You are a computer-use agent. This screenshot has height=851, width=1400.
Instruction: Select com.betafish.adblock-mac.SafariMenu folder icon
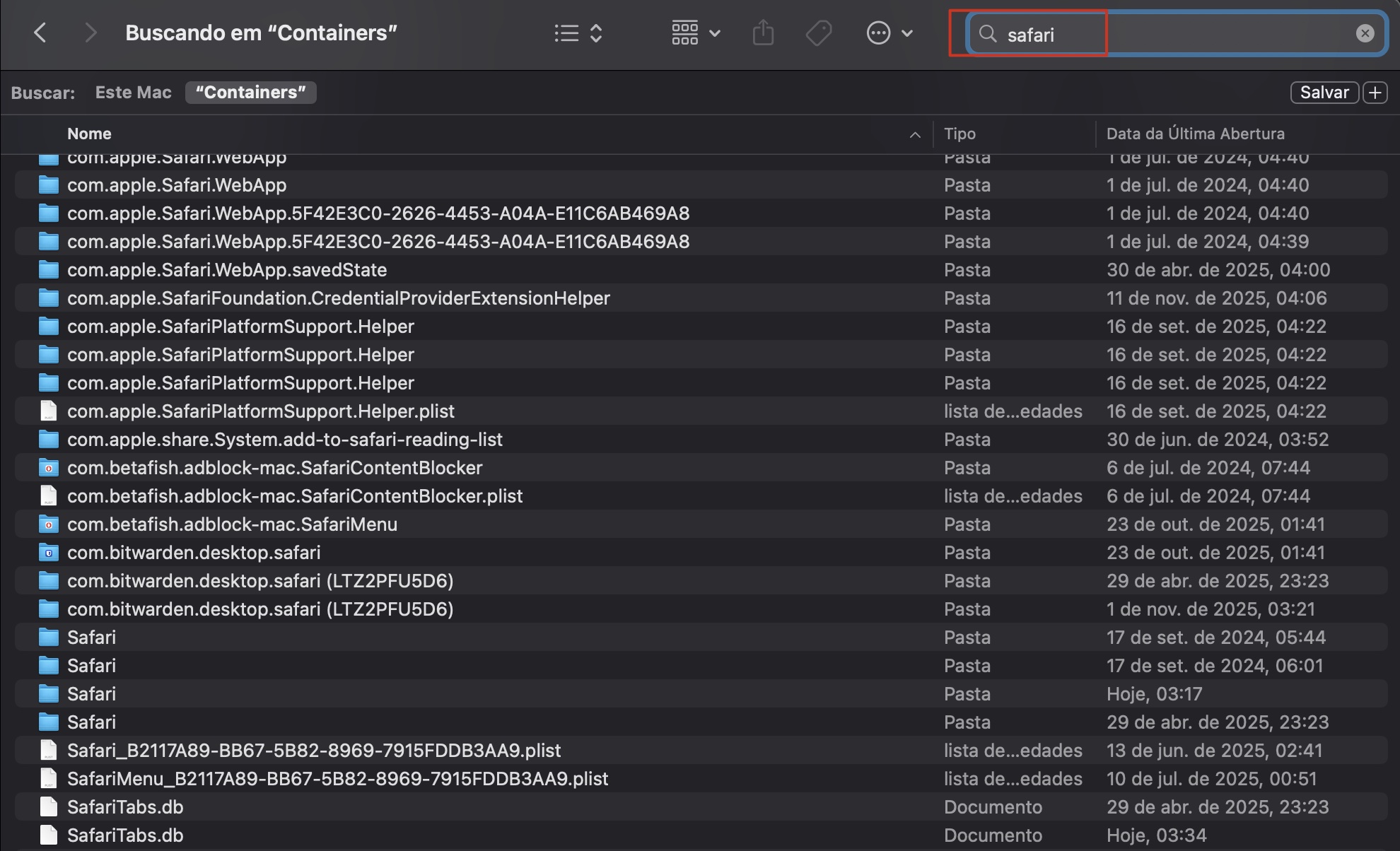click(x=48, y=524)
